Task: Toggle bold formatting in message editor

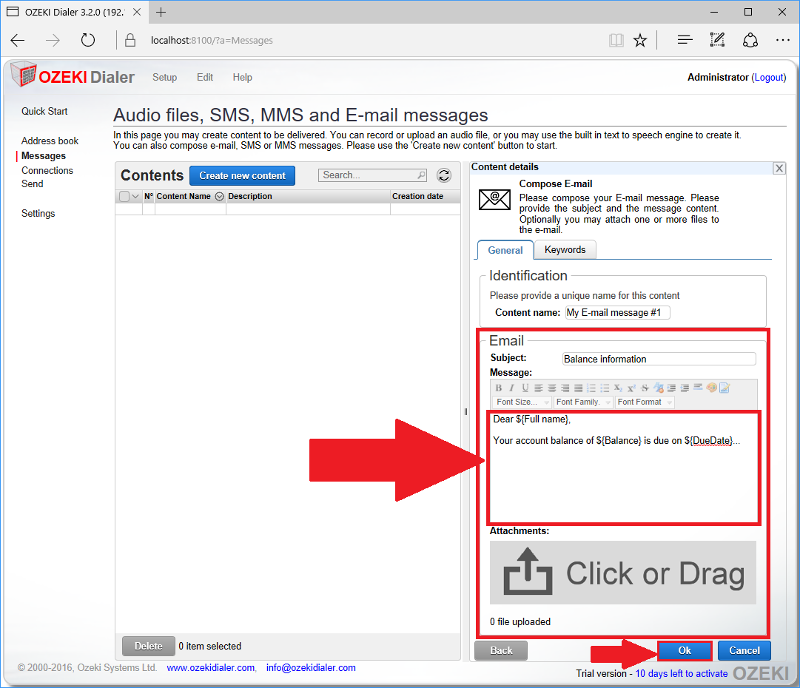Action: coord(499,388)
